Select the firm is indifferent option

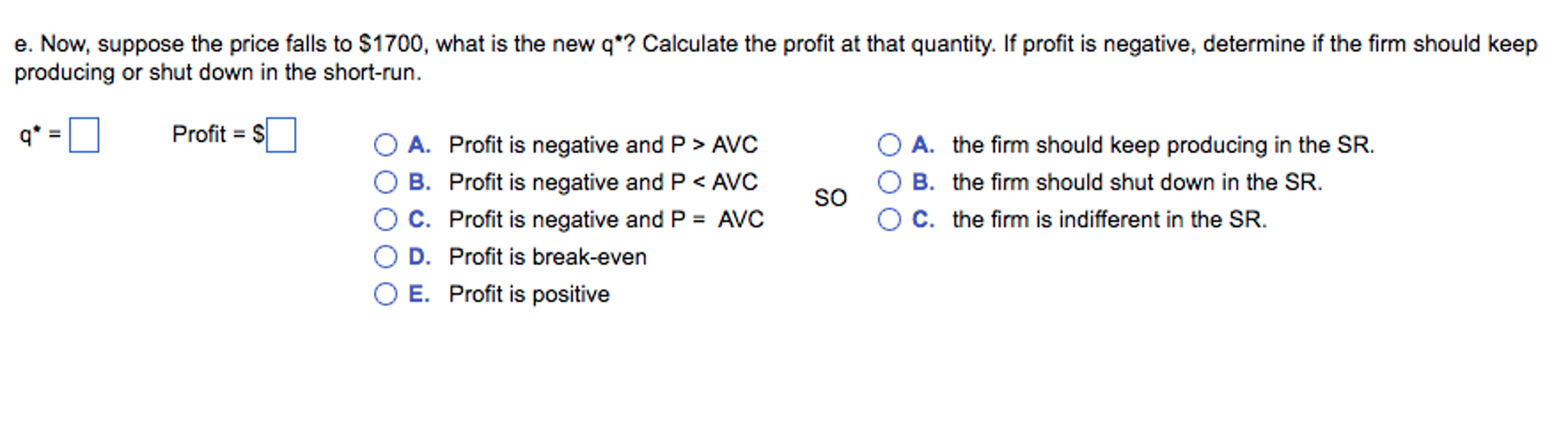(891, 220)
